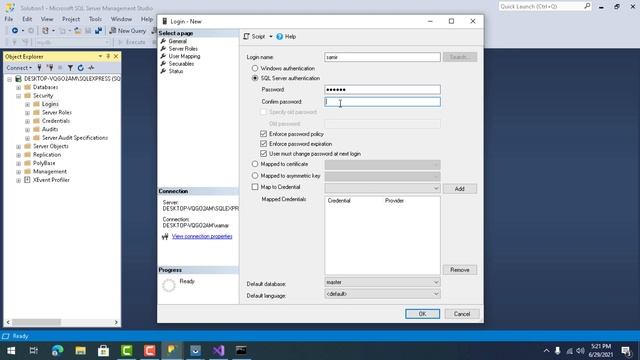Open Visual Studio from the taskbar
640x360 pixels.
point(218,351)
